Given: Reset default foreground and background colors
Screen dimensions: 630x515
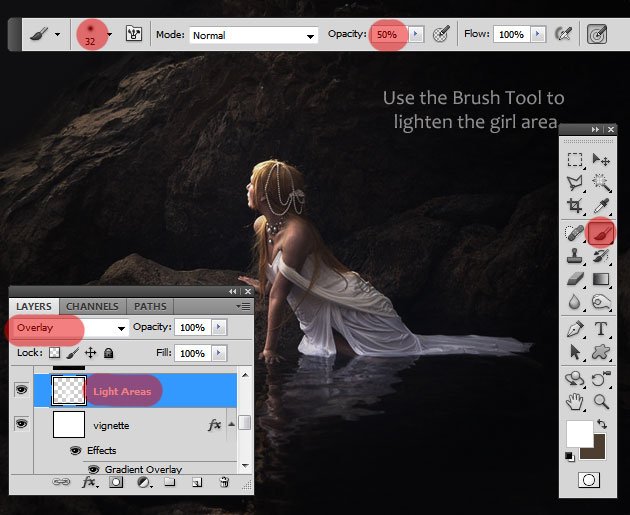Looking at the screenshot, I should click(x=569, y=456).
